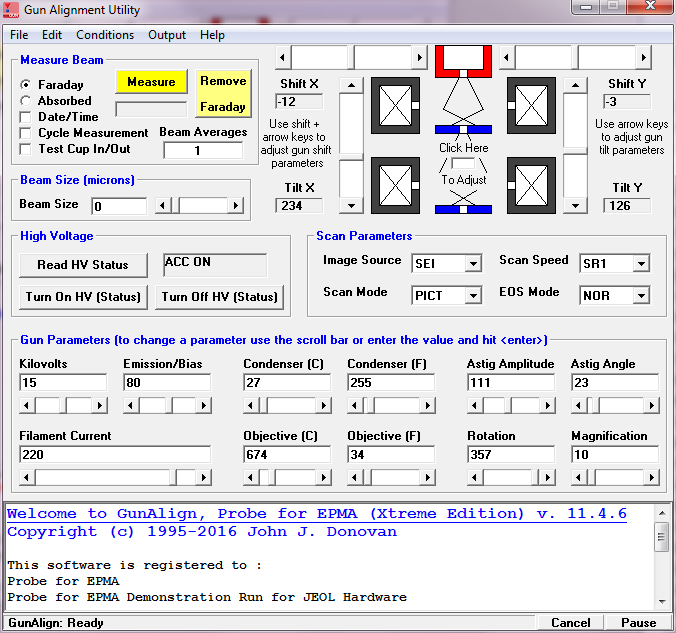Expand the Scan Speed dropdown
Image resolution: width=676 pixels, height=633 pixels.
coord(640,264)
